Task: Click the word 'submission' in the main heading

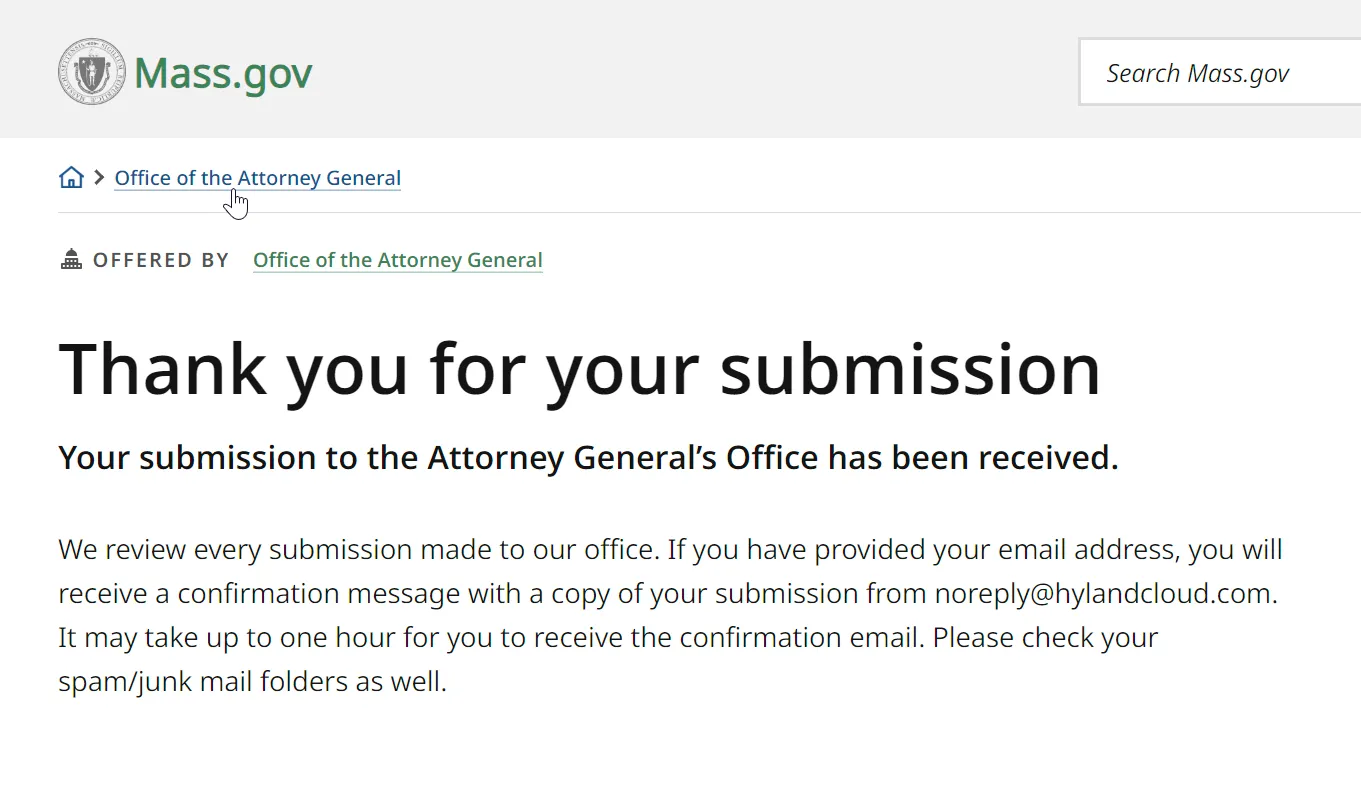Action: (x=909, y=369)
